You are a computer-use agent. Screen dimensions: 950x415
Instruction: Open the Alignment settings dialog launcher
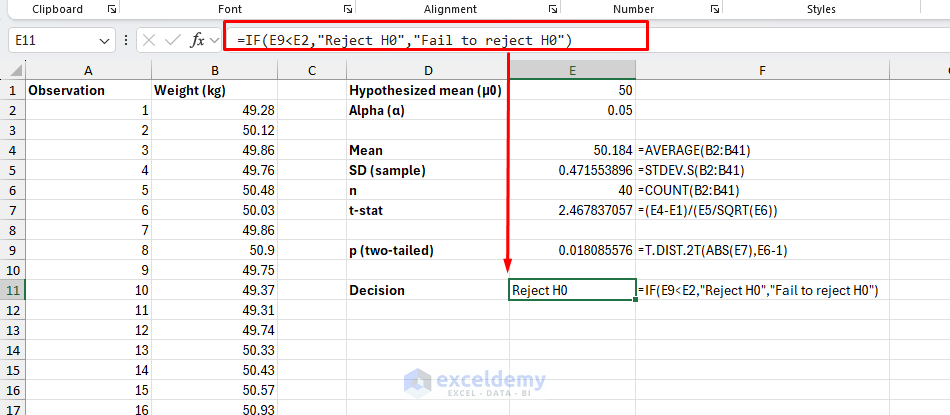pos(553,9)
